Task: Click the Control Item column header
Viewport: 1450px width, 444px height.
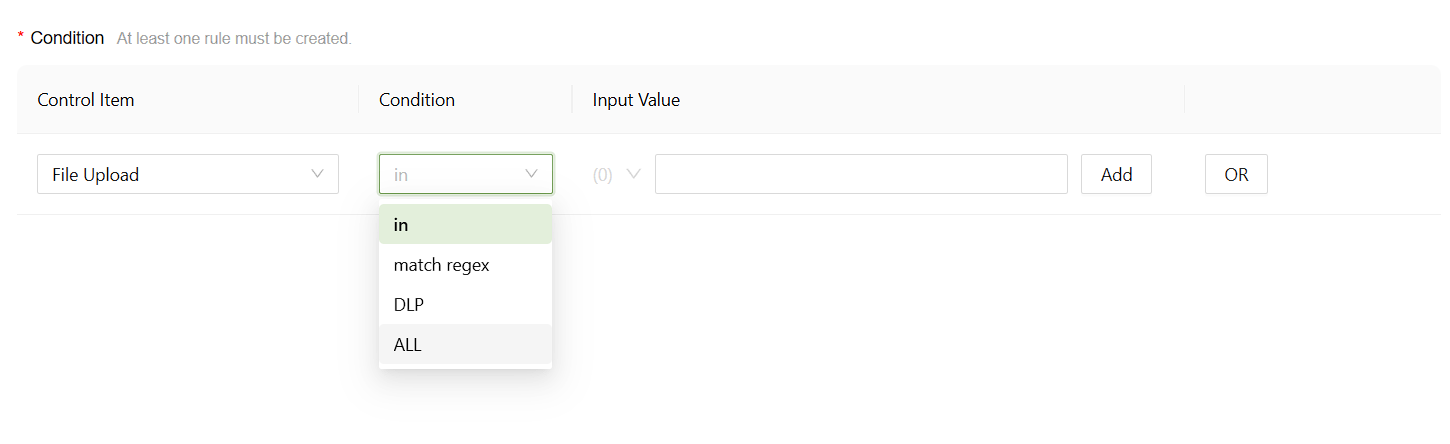Action: (86, 100)
